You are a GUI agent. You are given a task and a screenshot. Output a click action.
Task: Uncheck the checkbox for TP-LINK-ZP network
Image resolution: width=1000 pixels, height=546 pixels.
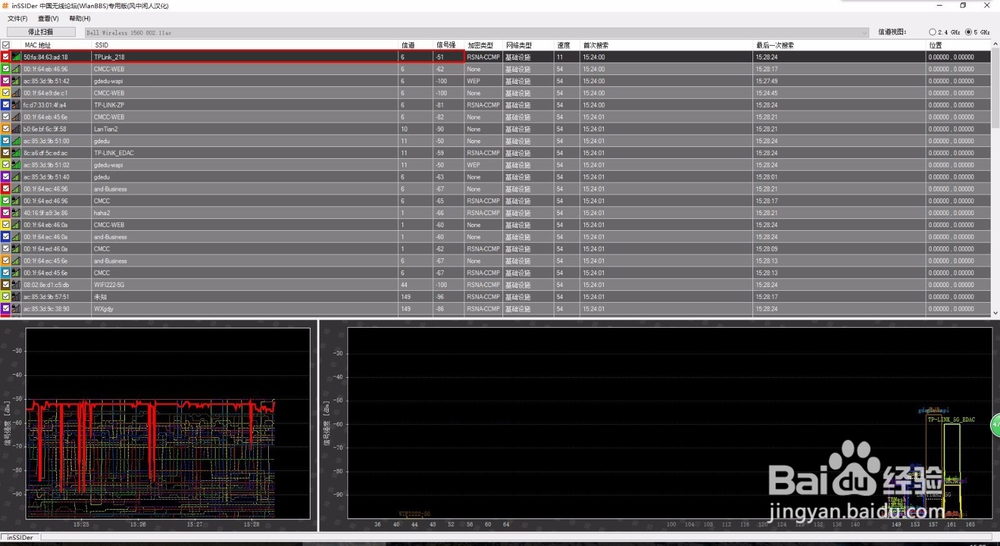[x=6, y=105]
